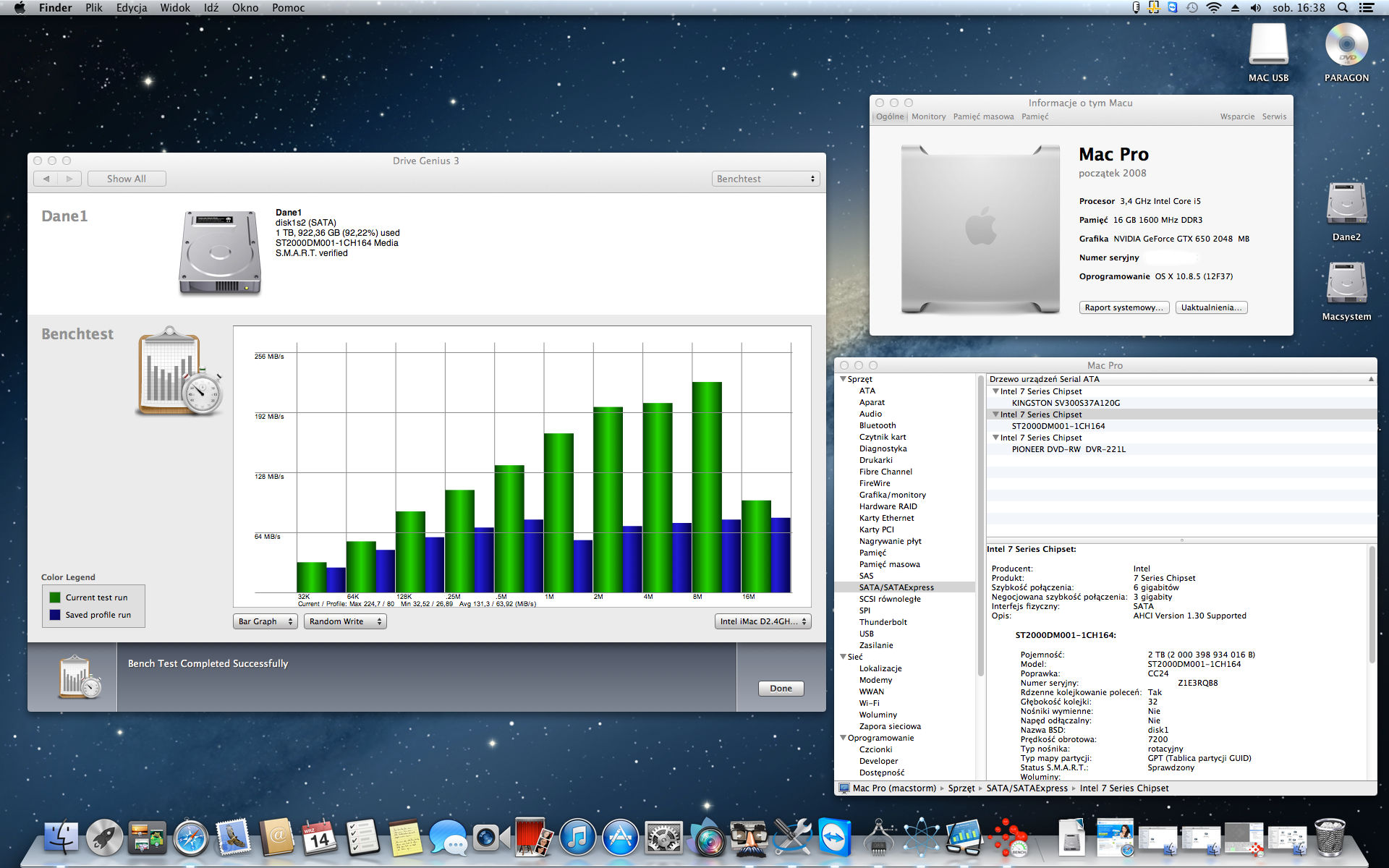Open the Bar Graph type dropdown
Image resolution: width=1389 pixels, height=868 pixels.
coord(266,621)
